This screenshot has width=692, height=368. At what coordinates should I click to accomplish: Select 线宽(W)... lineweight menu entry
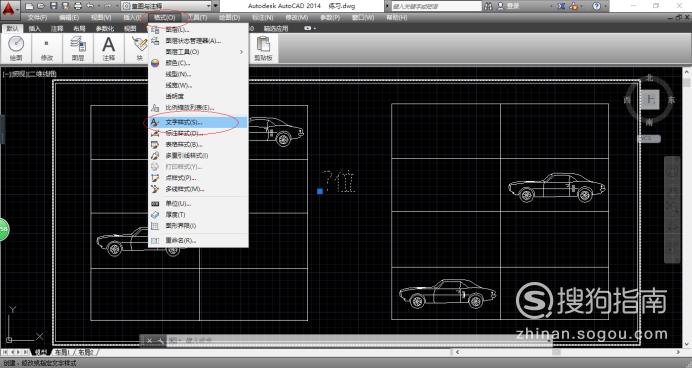(x=199, y=85)
